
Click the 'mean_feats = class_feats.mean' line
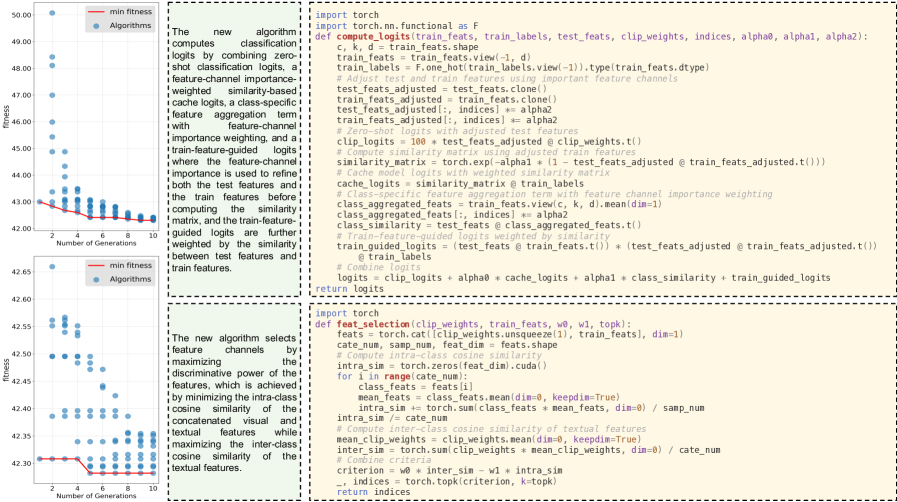coord(489,397)
